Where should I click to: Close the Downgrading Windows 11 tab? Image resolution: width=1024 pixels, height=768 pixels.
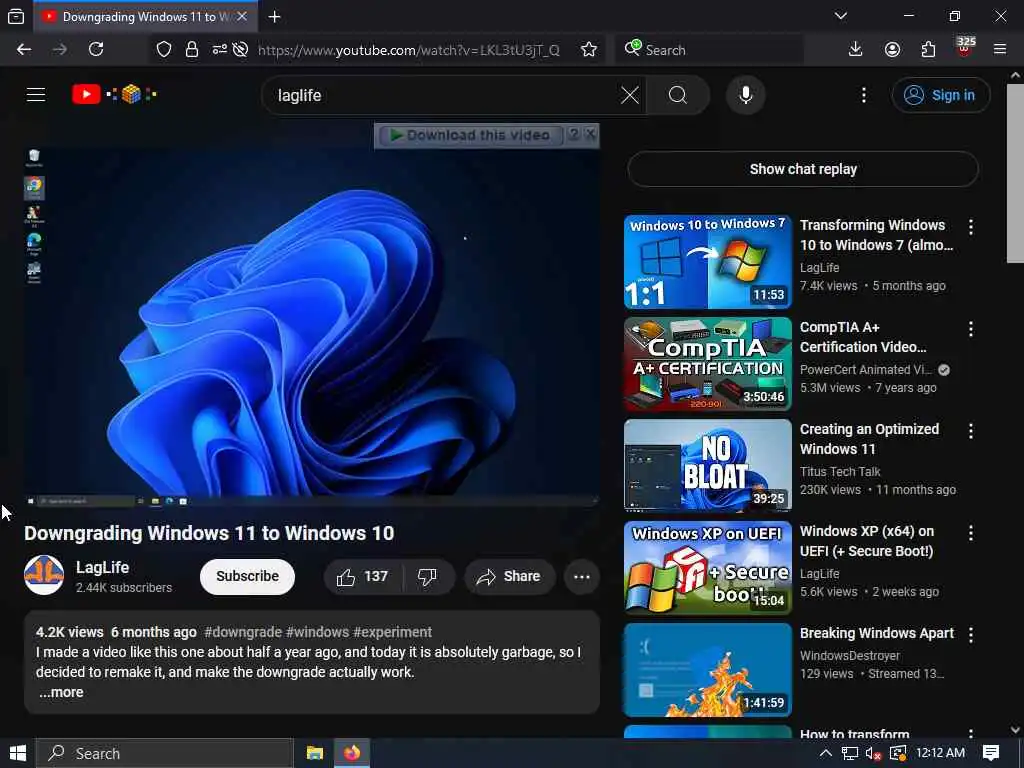click(242, 17)
